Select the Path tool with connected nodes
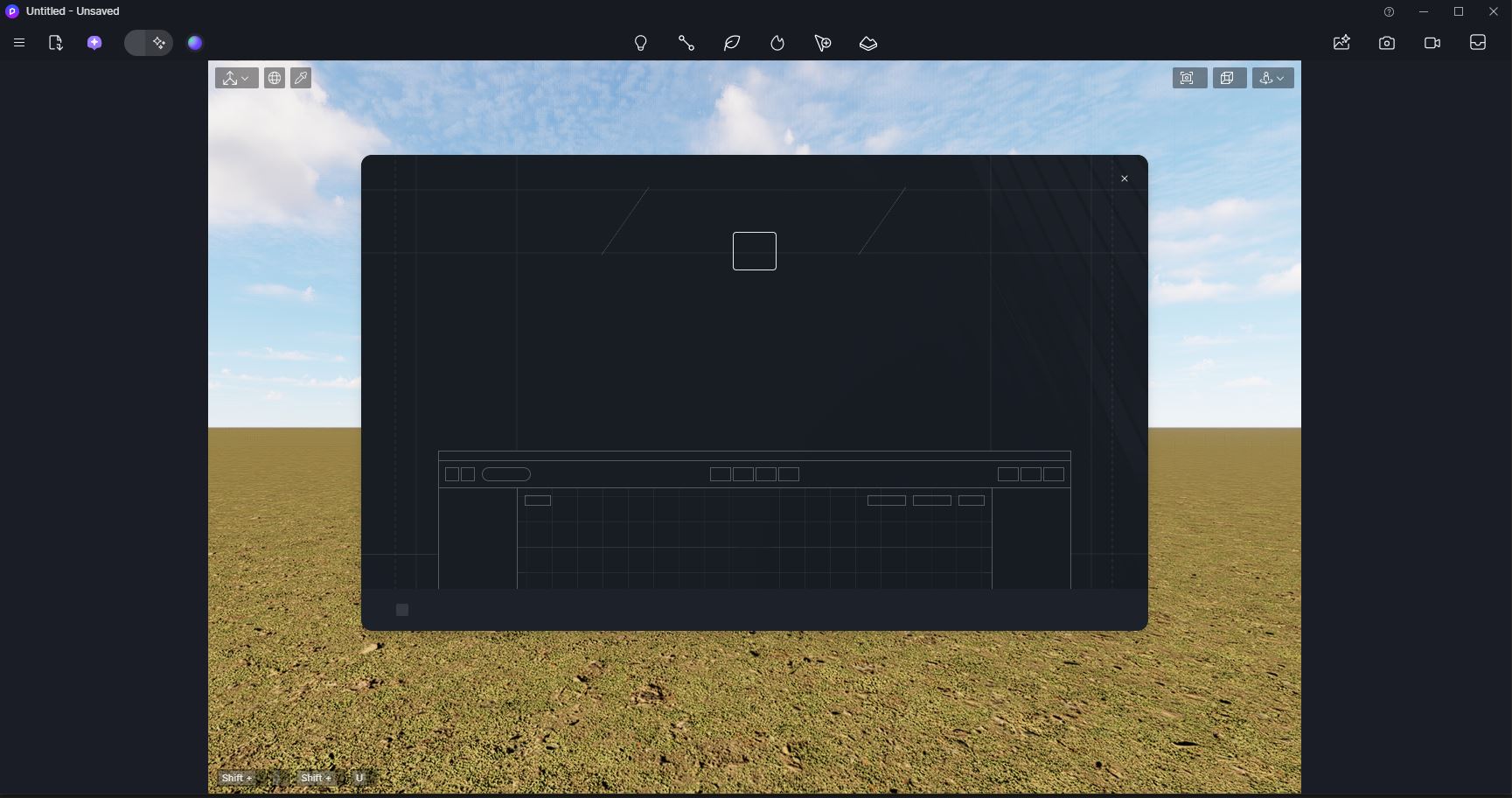Image resolution: width=1512 pixels, height=798 pixels. 686,43
